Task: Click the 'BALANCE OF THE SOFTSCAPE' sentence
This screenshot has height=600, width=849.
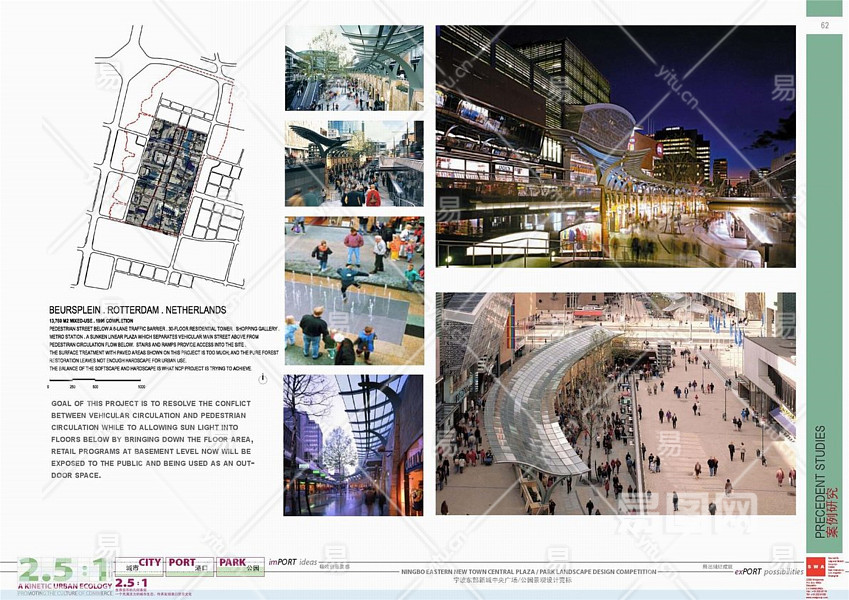Action: pyautogui.click(x=151, y=368)
